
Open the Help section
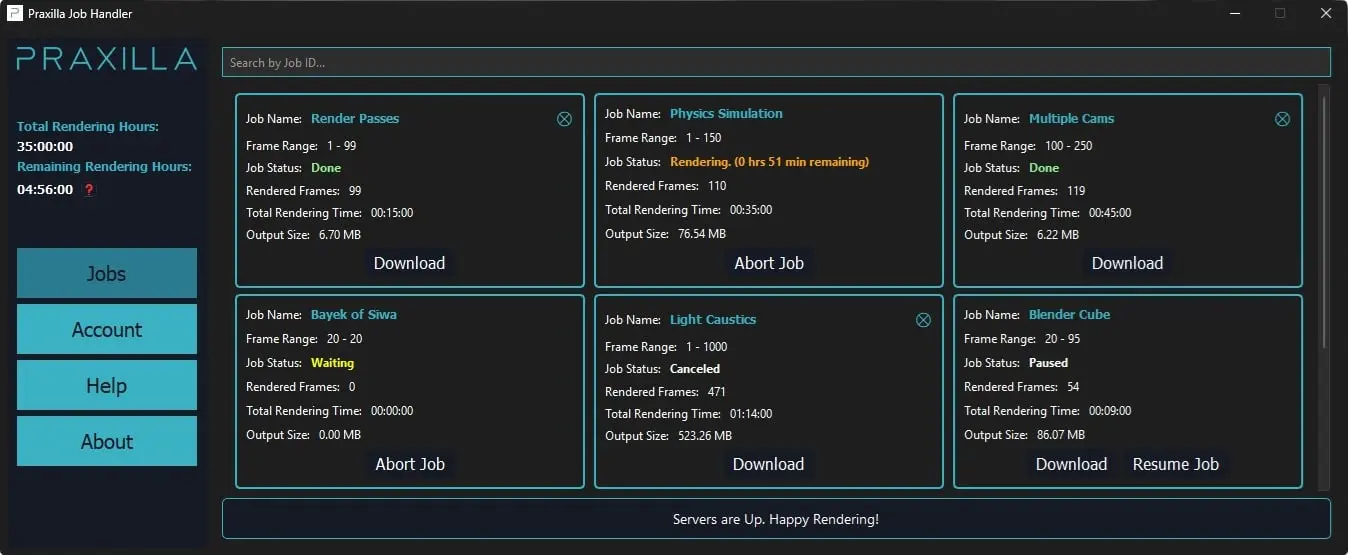[107, 386]
